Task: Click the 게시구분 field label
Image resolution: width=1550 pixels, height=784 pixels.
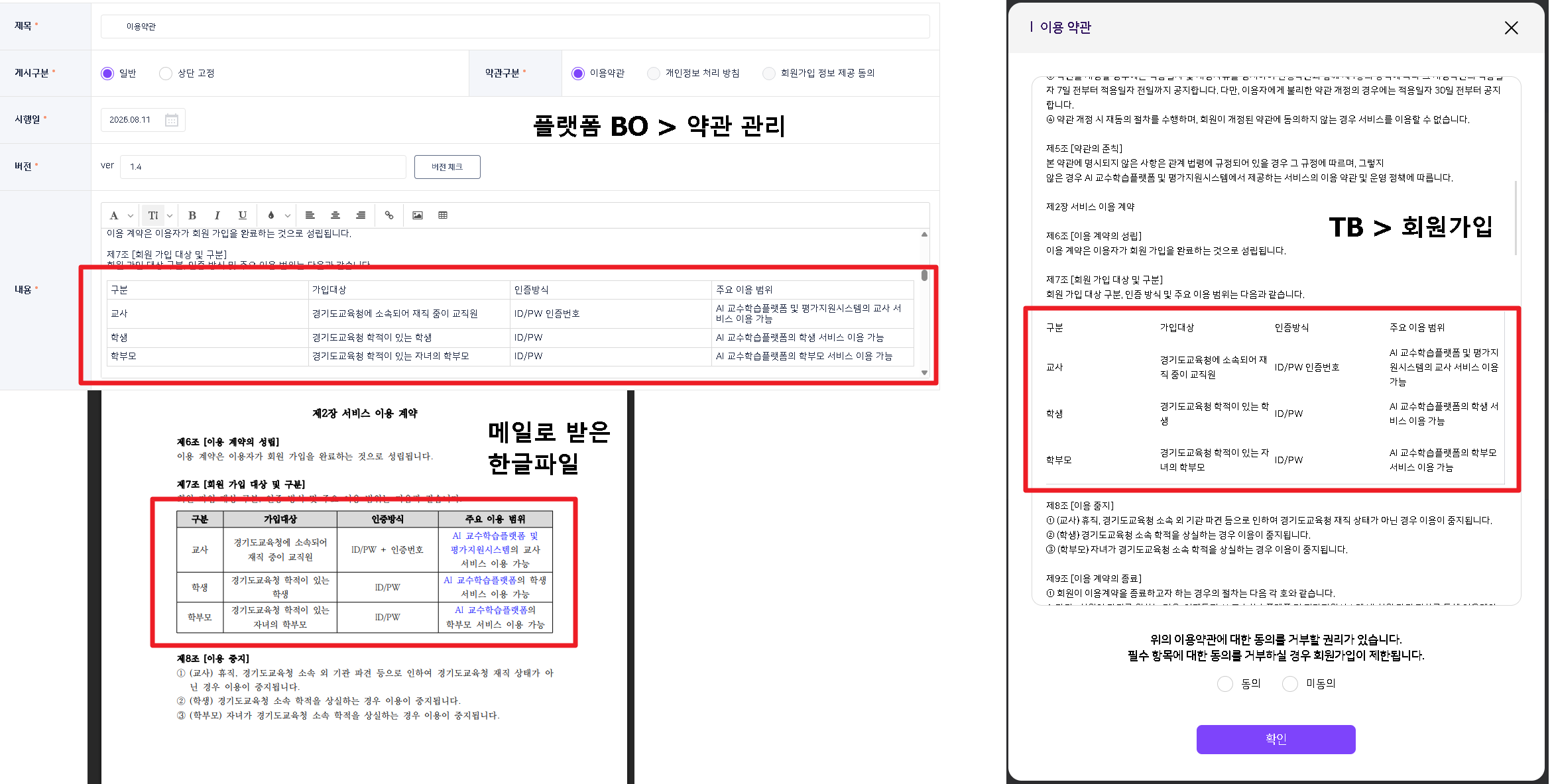Action: 32,73
